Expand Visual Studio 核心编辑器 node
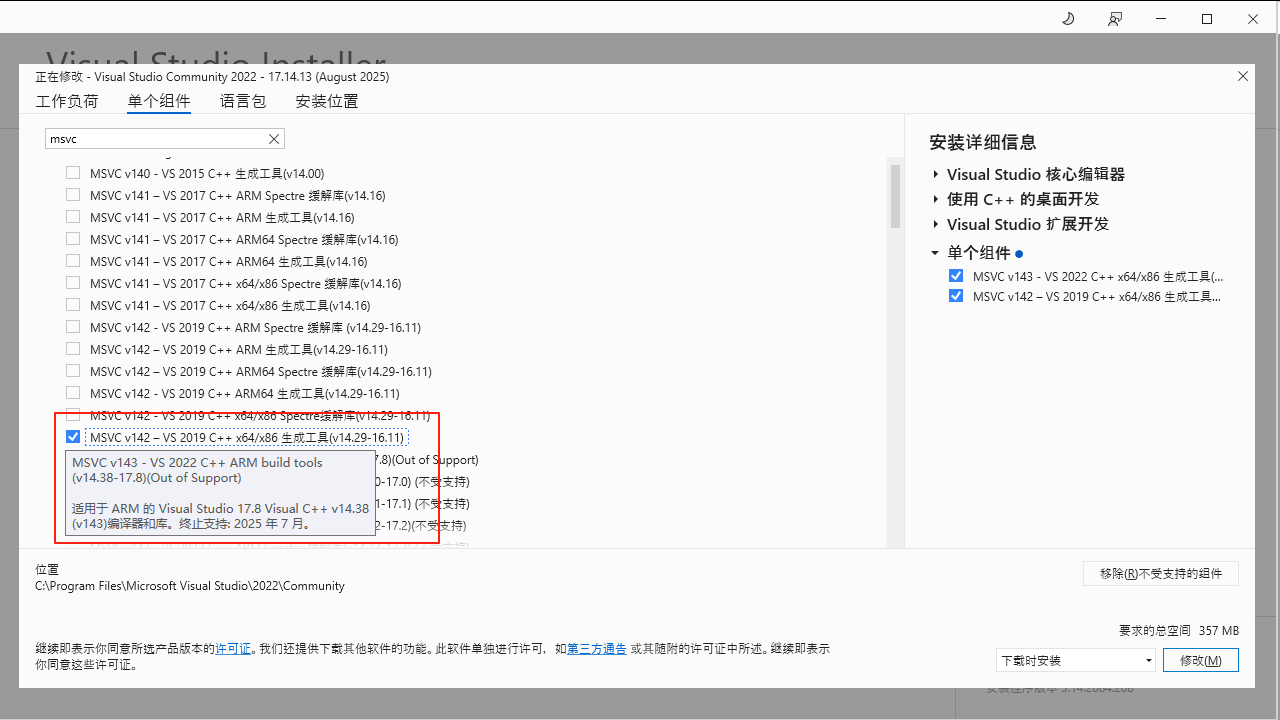Screen dimensions: 1280x720 point(935,174)
